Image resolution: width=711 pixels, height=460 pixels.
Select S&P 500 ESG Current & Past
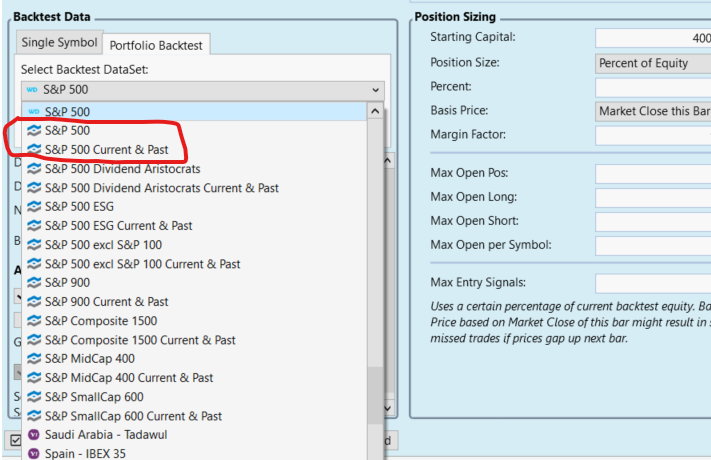(x=194, y=226)
